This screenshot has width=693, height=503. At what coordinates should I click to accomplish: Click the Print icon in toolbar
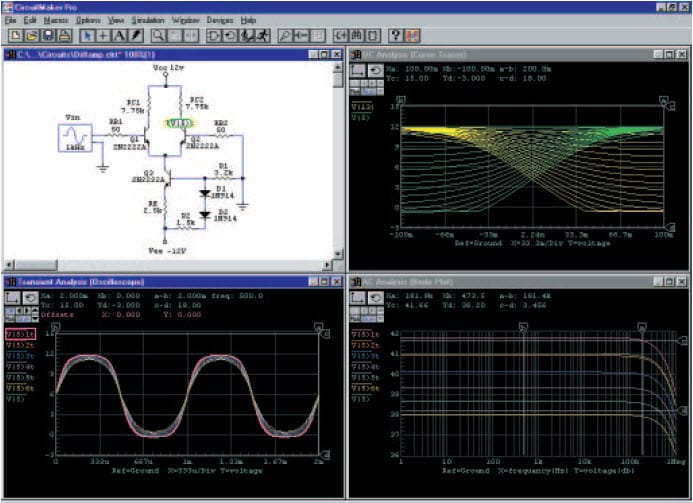pyautogui.click(x=62, y=35)
